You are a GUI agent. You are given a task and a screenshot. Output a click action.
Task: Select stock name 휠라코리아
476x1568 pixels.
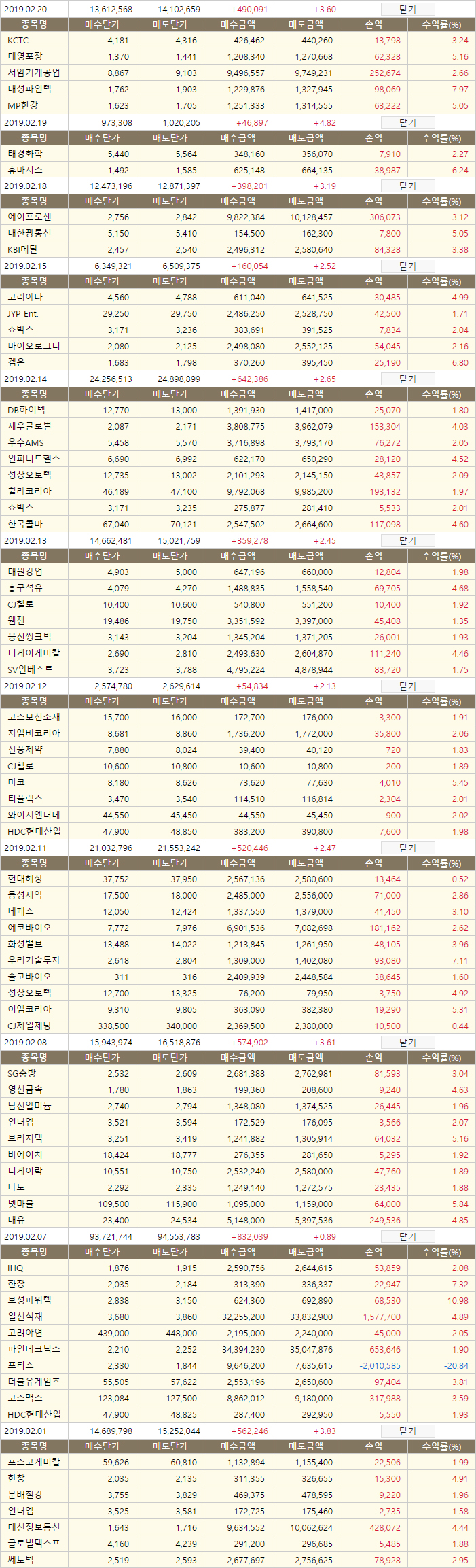pyautogui.click(x=29, y=491)
